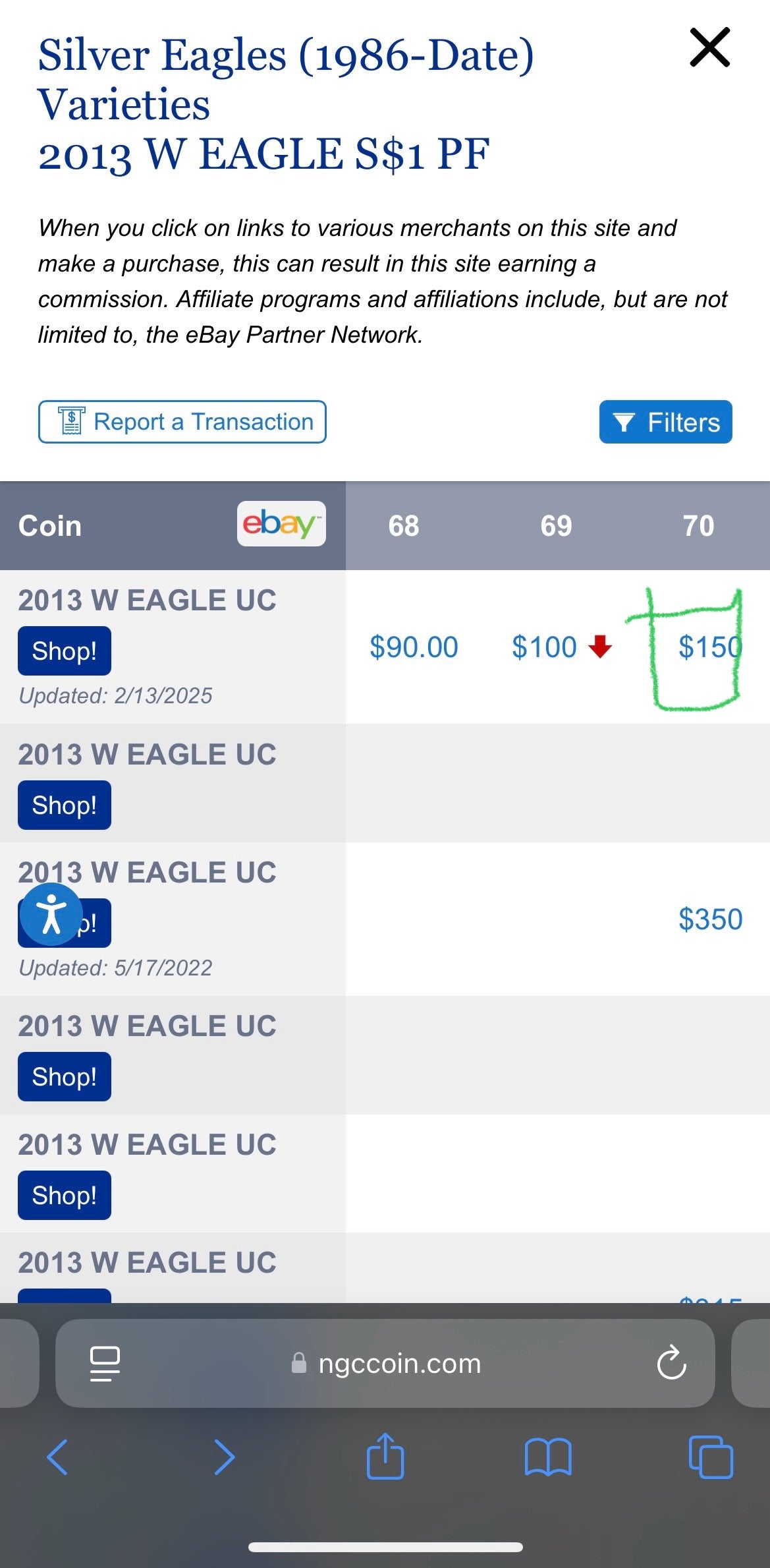
Task: Click the $150 price for grade 70
Action: 709,647
